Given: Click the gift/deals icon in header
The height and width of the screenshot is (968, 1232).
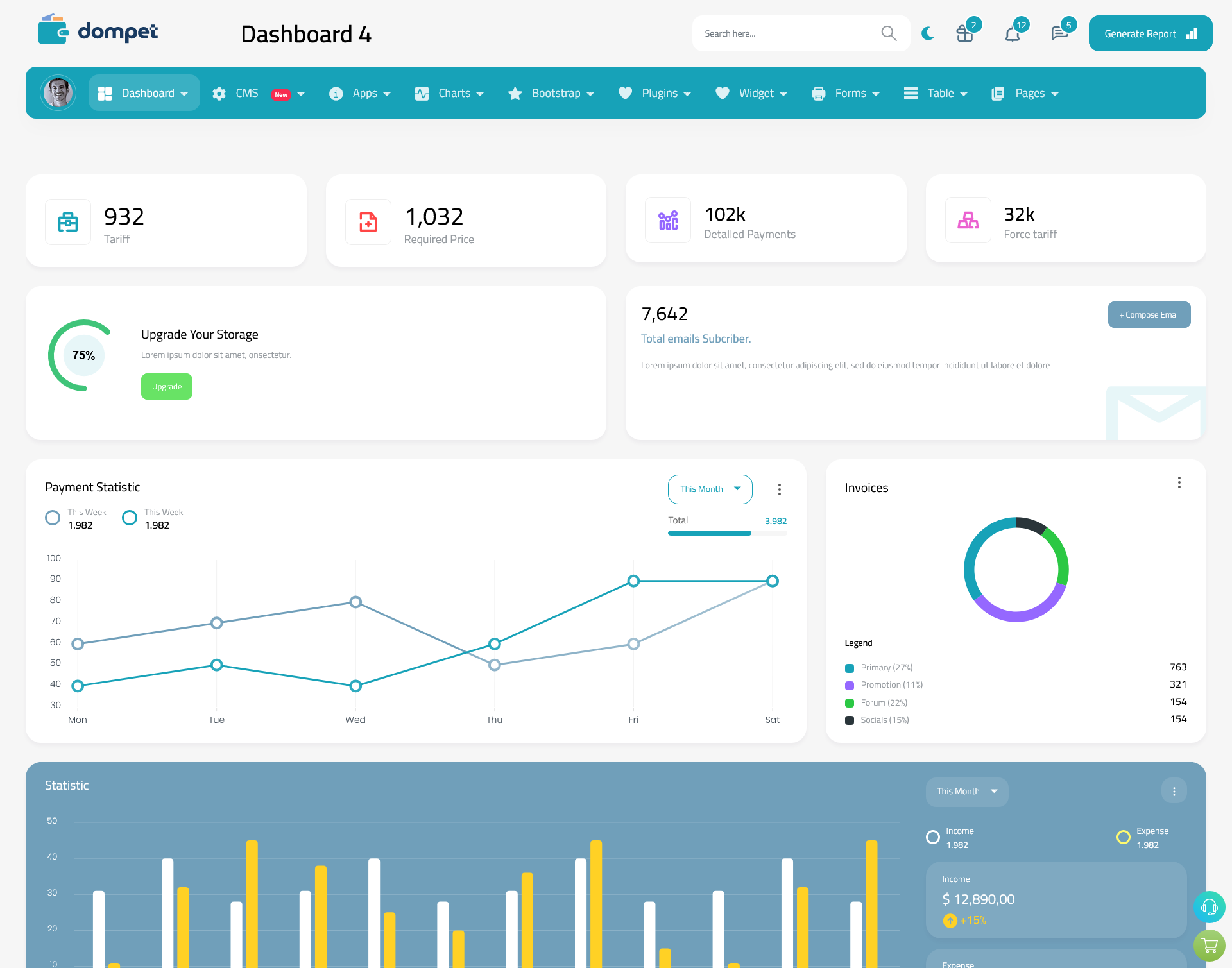Looking at the screenshot, I should coord(965,33).
